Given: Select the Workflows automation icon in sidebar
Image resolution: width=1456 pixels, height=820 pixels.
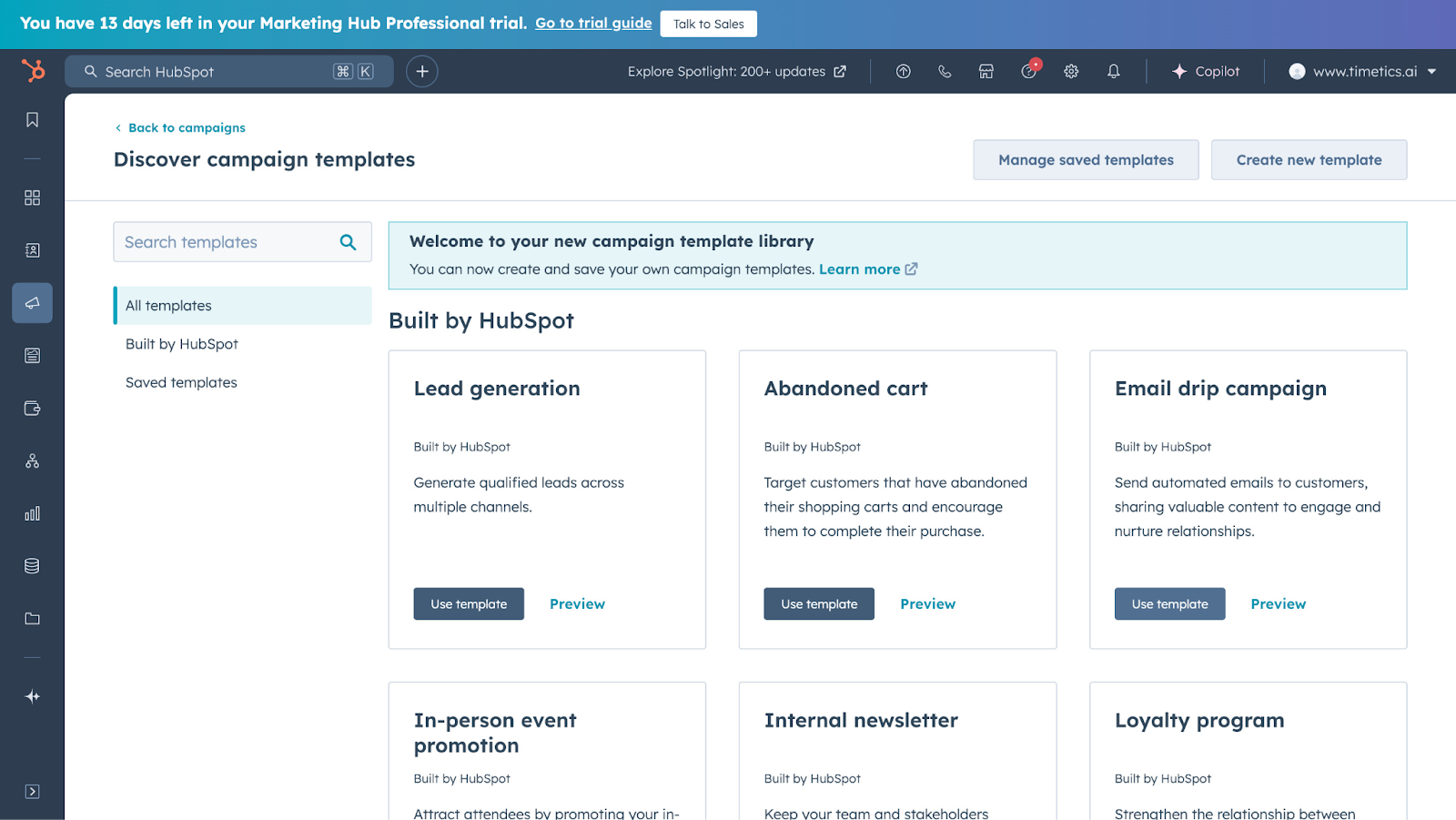Looking at the screenshot, I should click(x=32, y=461).
